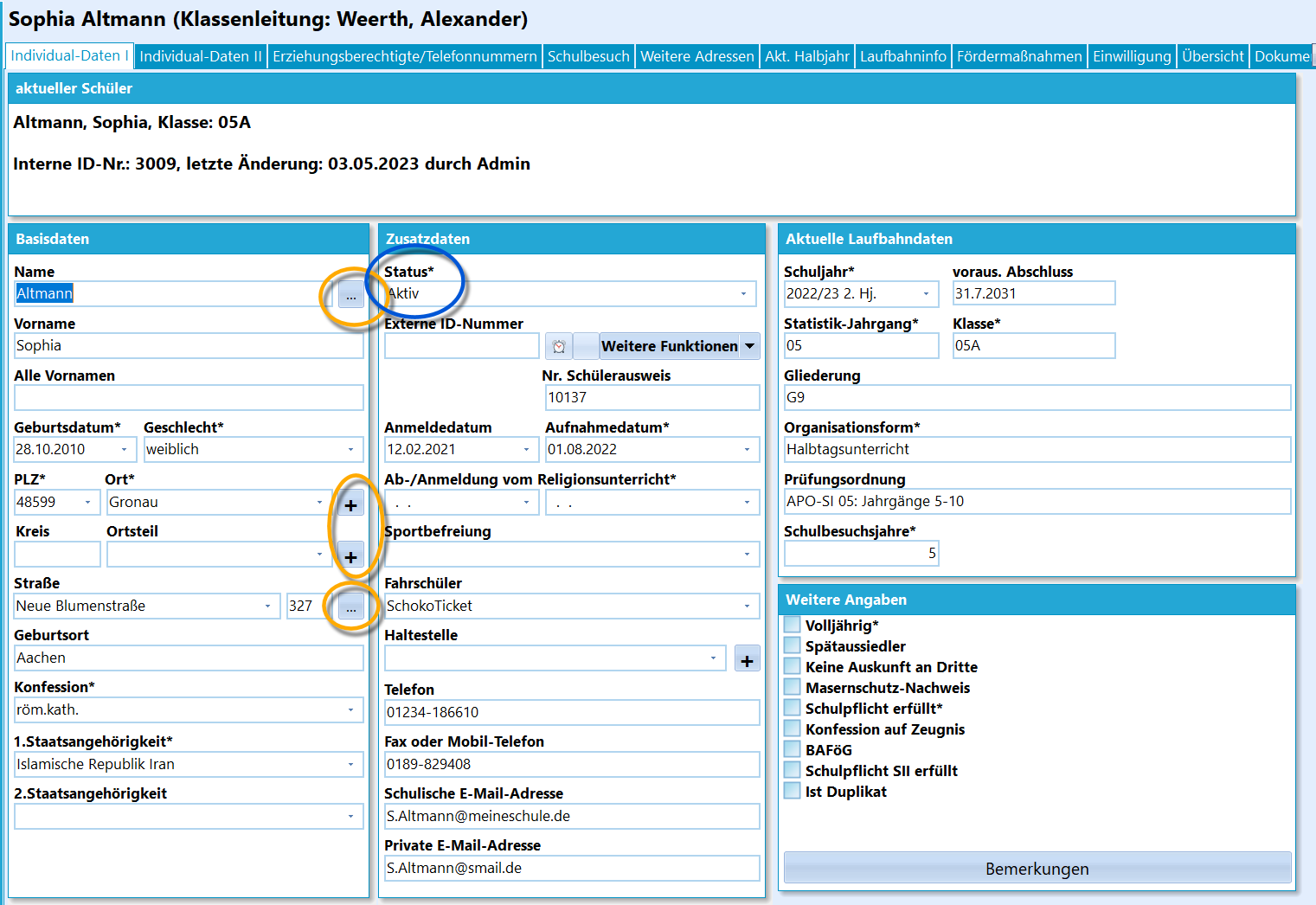
Task: Expand the 2.Staatsangehörigkeit dropdown
Action: 350,817
